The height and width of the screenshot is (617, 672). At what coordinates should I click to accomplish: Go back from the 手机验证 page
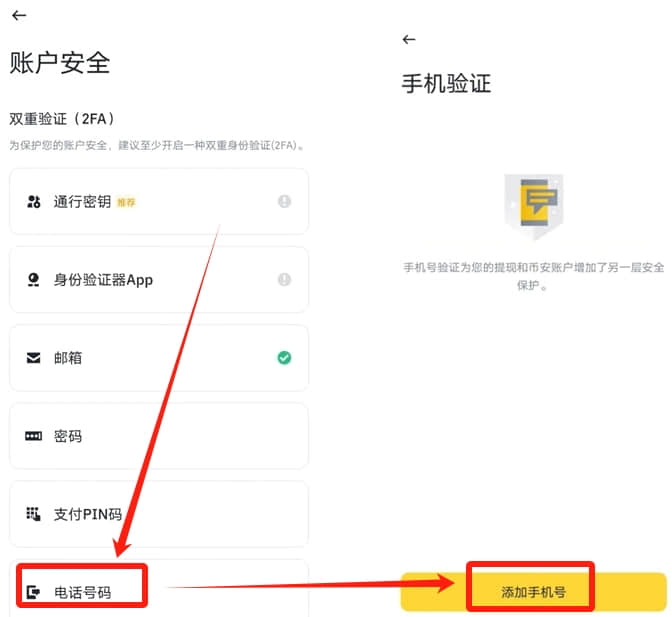click(x=409, y=39)
